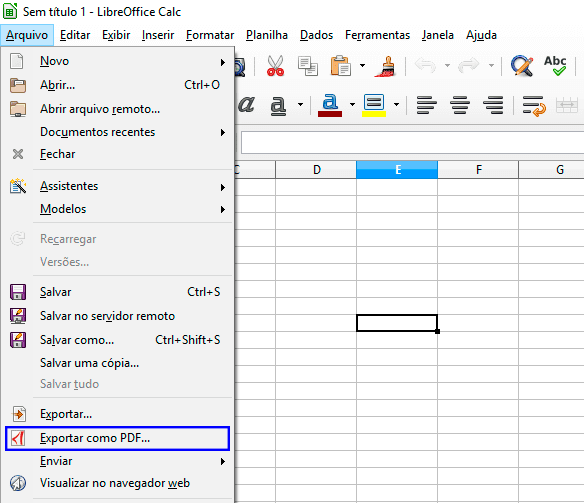Choose Exportar como PDF... menu entry

pos(118,438)
